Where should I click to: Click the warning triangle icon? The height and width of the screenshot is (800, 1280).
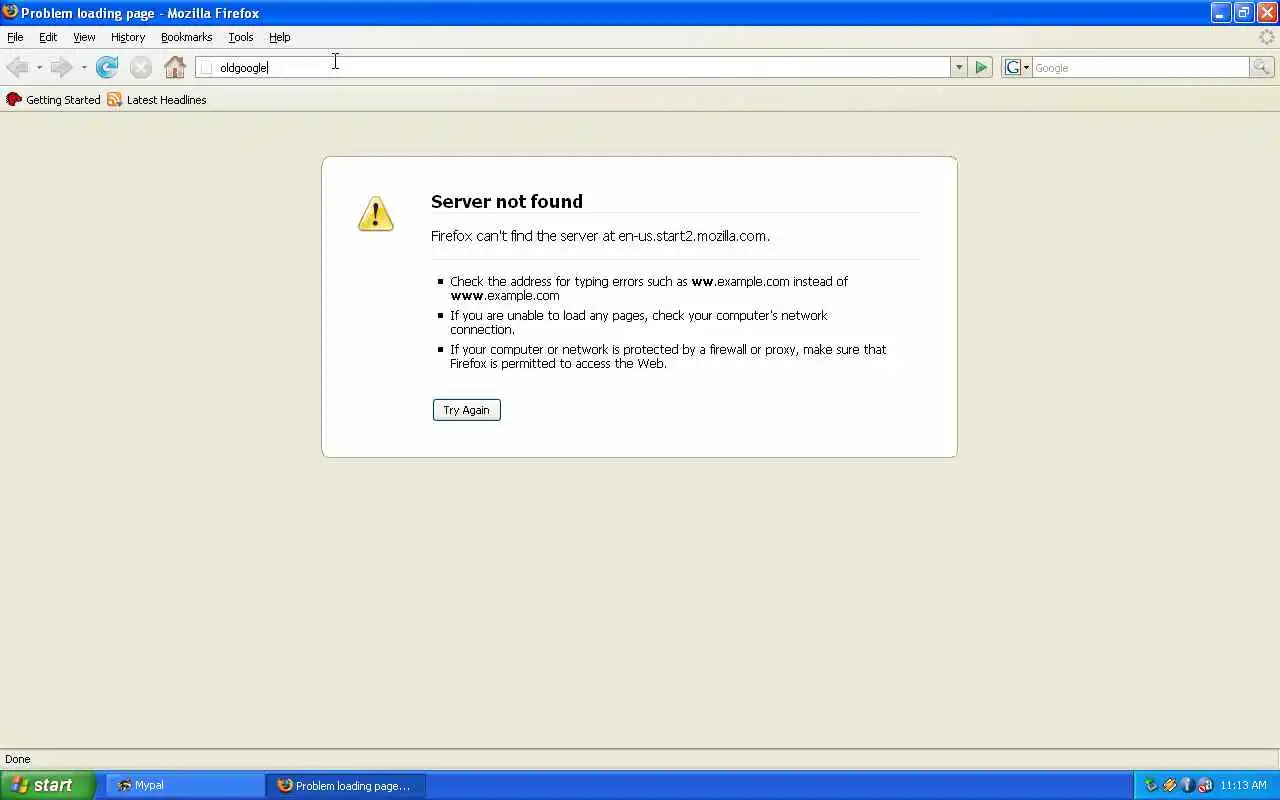(x=376, y=214)
